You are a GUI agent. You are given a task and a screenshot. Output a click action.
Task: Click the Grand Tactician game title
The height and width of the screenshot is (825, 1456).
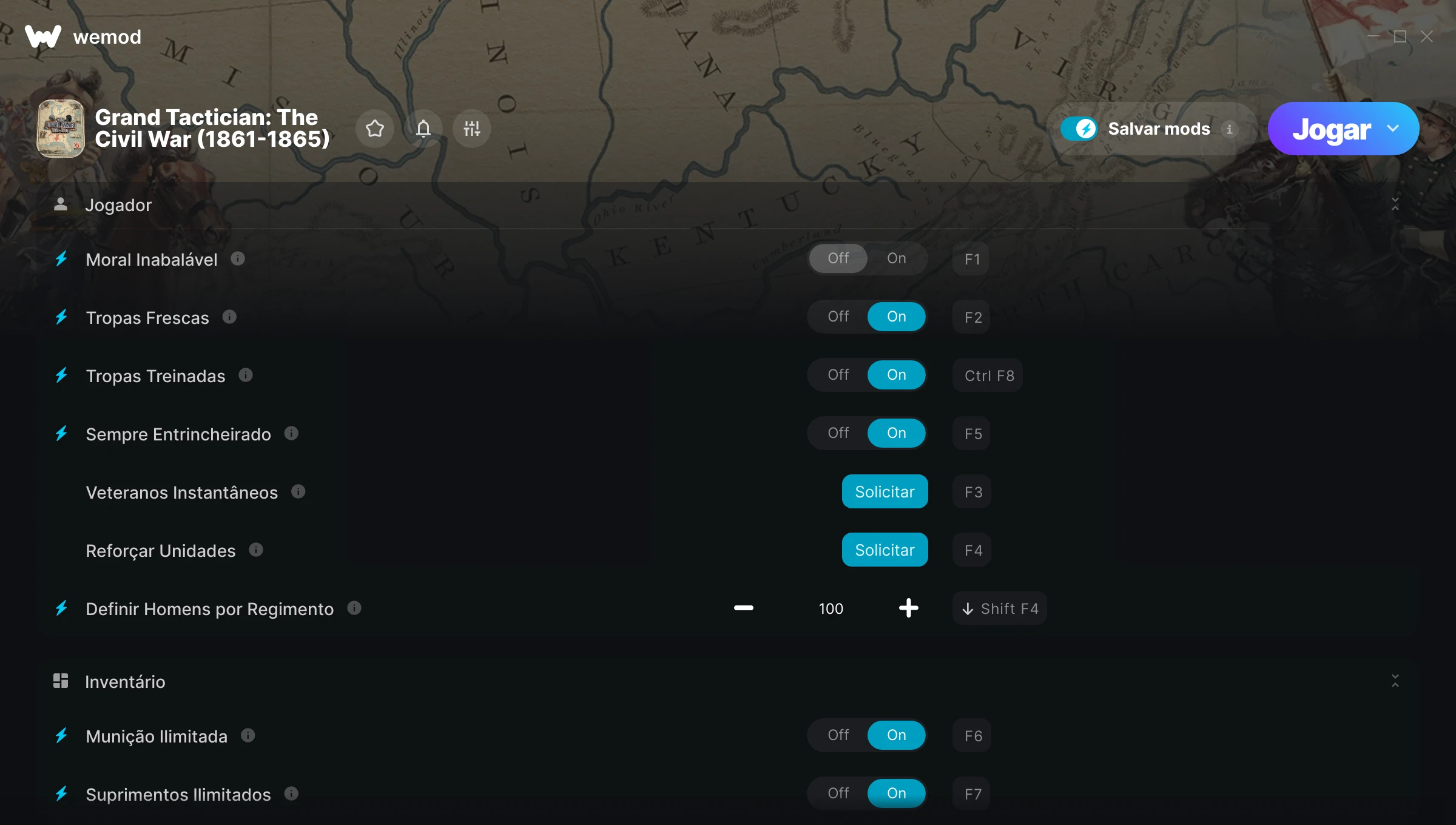coord(212,128)
